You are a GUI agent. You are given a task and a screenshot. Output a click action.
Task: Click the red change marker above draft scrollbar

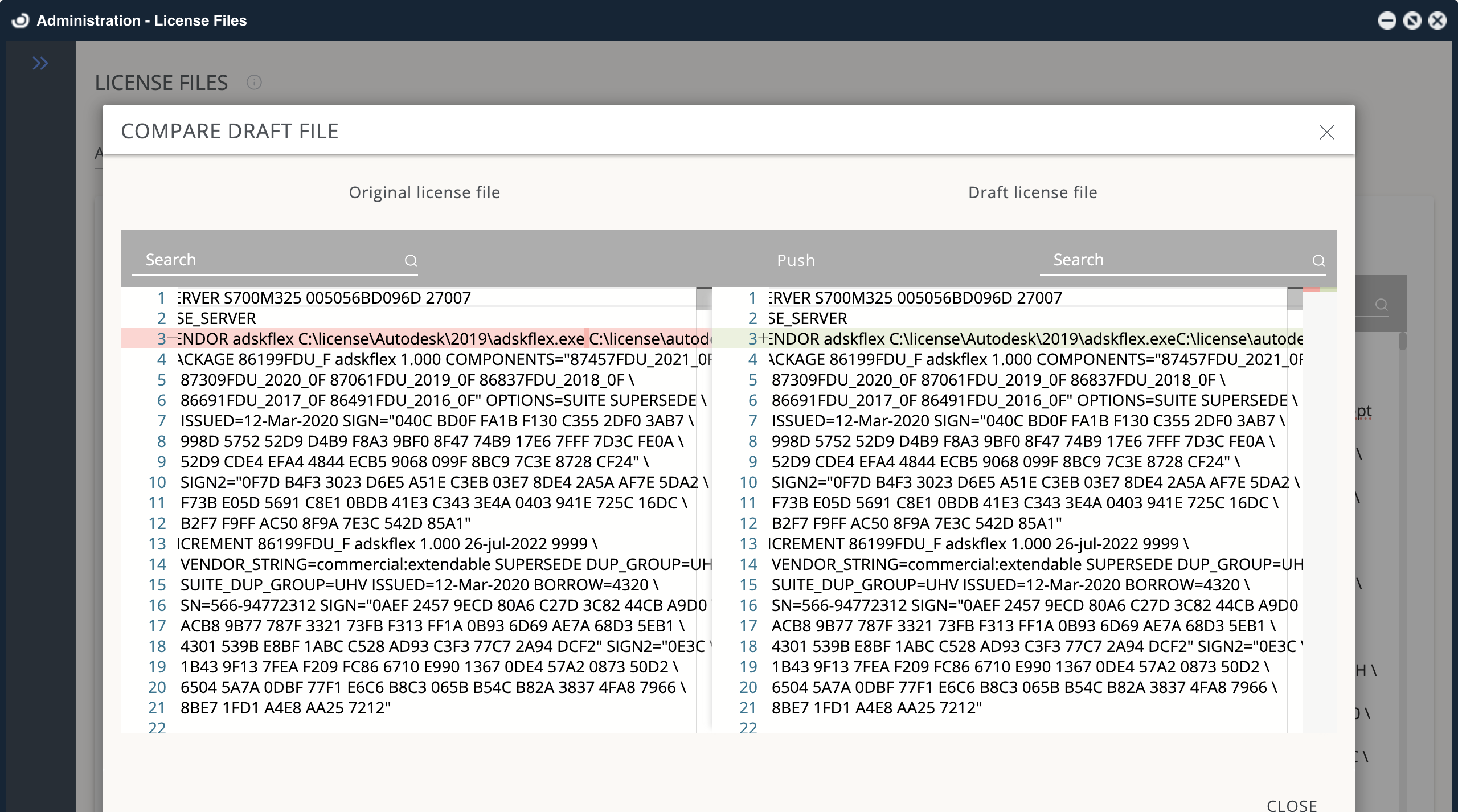click(x=1312, y=289)
